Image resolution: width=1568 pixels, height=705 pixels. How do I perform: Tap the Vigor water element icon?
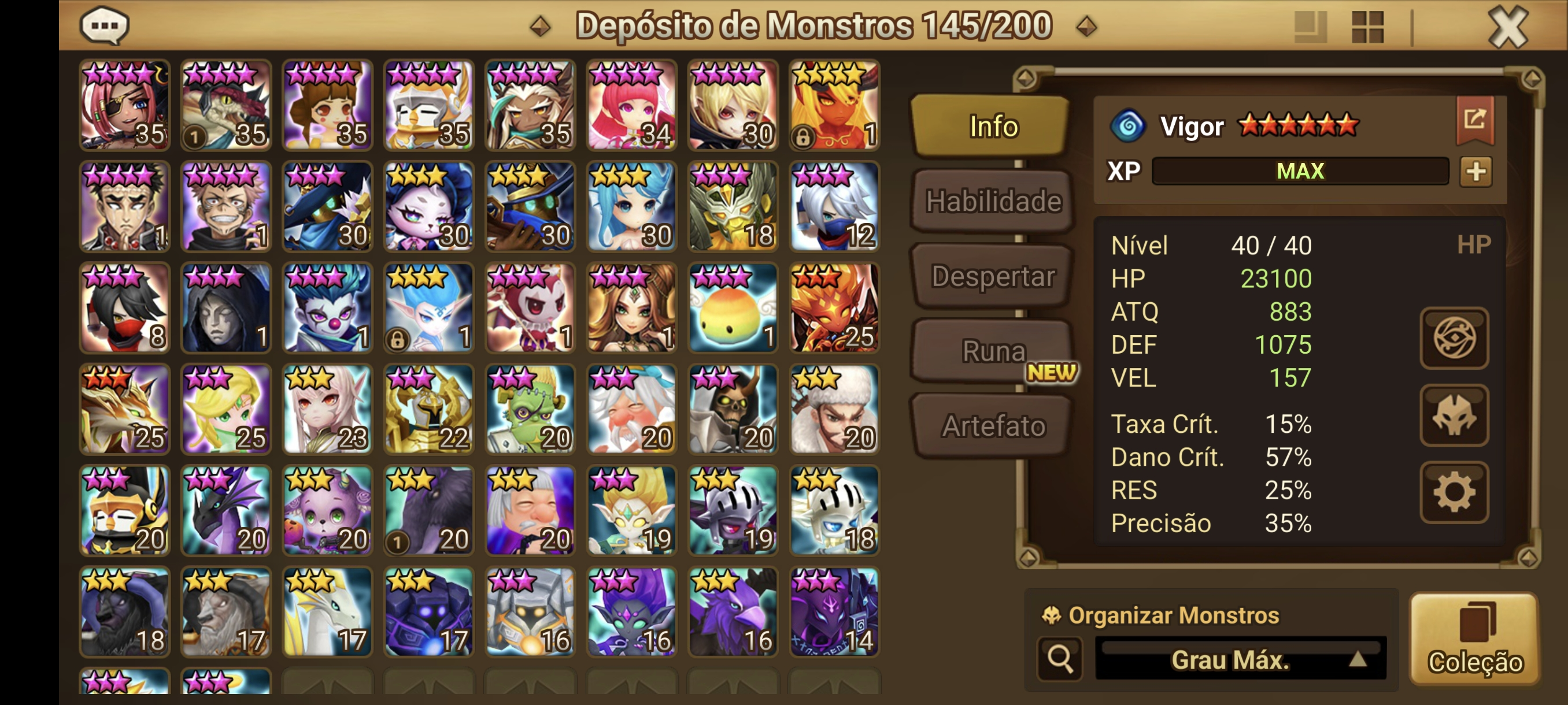tap(1128, 127)
